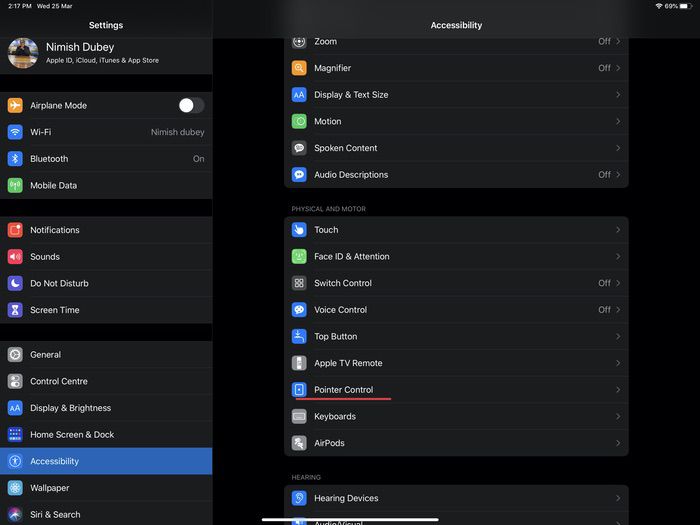700x525 pixels.
Task: Tap the Wi-Fi status bar indicator
Action: (658, 6)
